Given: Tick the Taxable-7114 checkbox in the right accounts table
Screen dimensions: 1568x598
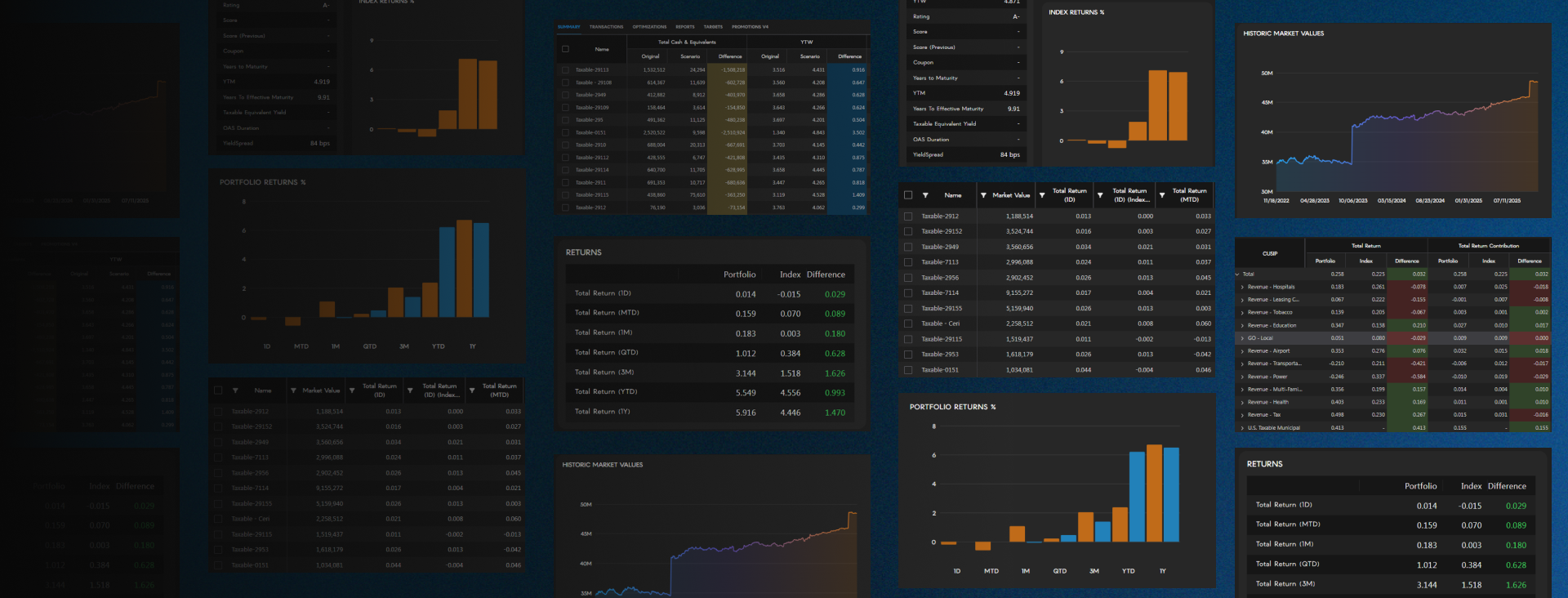Looking at the screenshot, I should pos(908,293).
